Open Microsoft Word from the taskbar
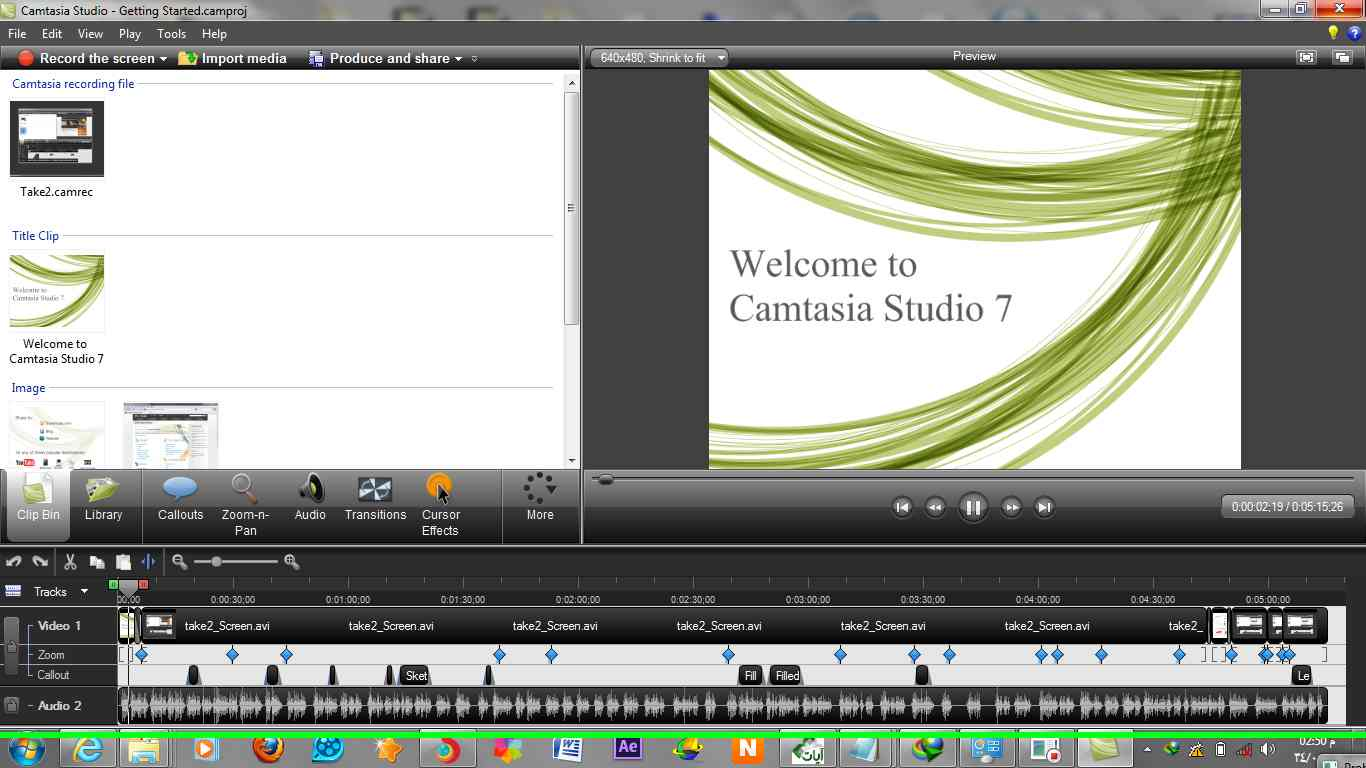This screenshot has width=1366, height=768. 567,750
